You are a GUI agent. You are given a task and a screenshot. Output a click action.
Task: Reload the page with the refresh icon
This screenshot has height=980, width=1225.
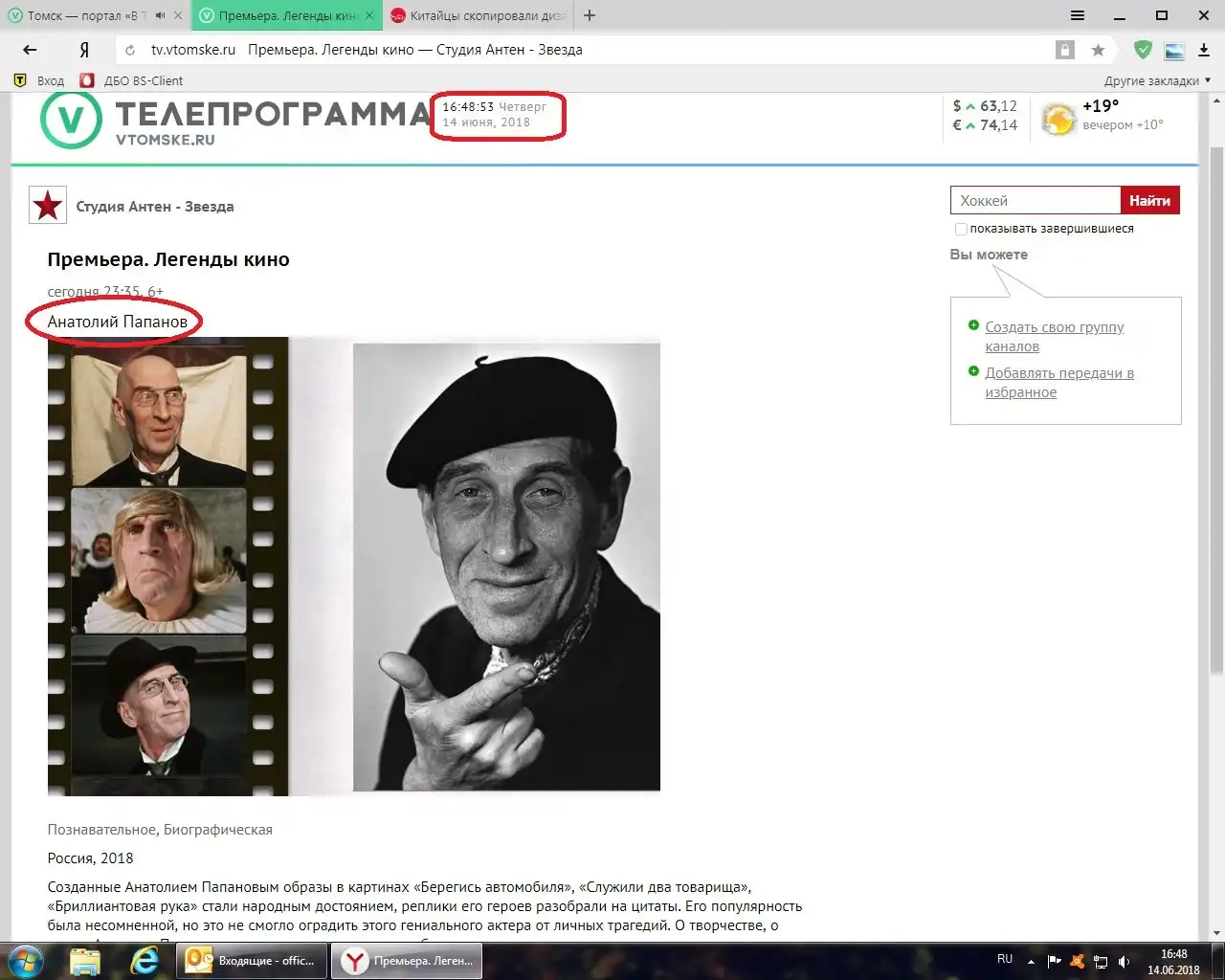pos(131,50)
